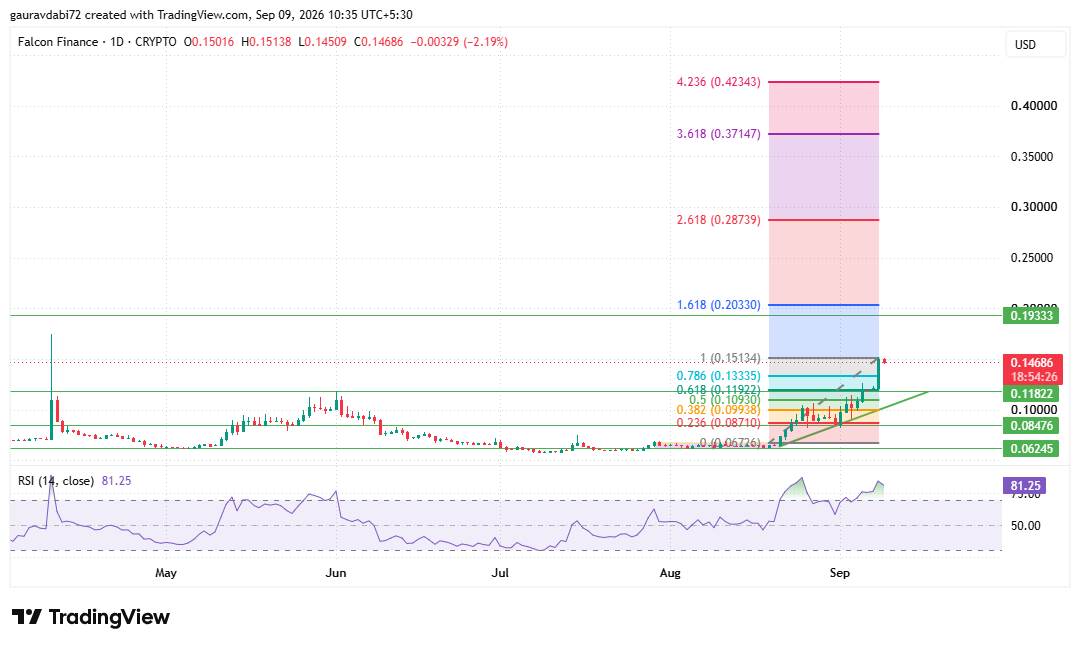Viewport: 1080px width, 647px height.
Task: Select the Jun month marker on time axis
Action: pos(335,573)
